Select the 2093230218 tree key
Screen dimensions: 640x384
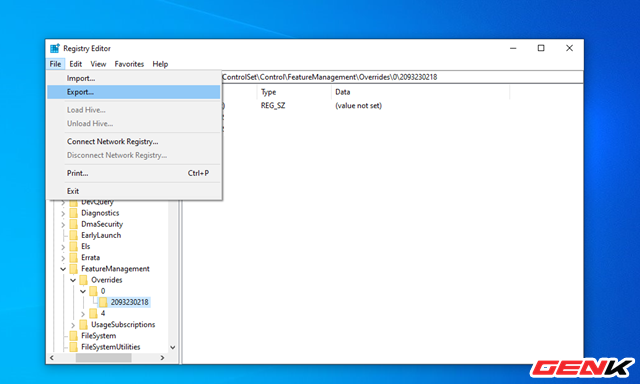click(x=129, y=302)
